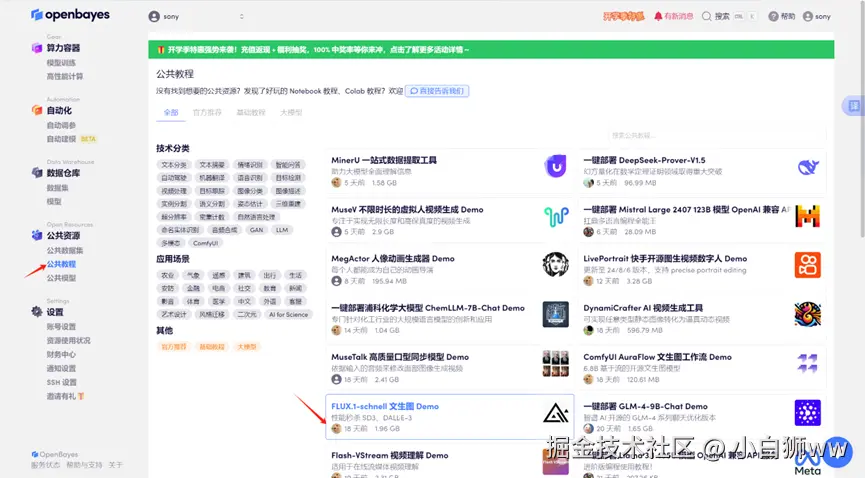The image size is (865, 478).
Task: Open the 自动化 section icon
Action: coord(37,110)
